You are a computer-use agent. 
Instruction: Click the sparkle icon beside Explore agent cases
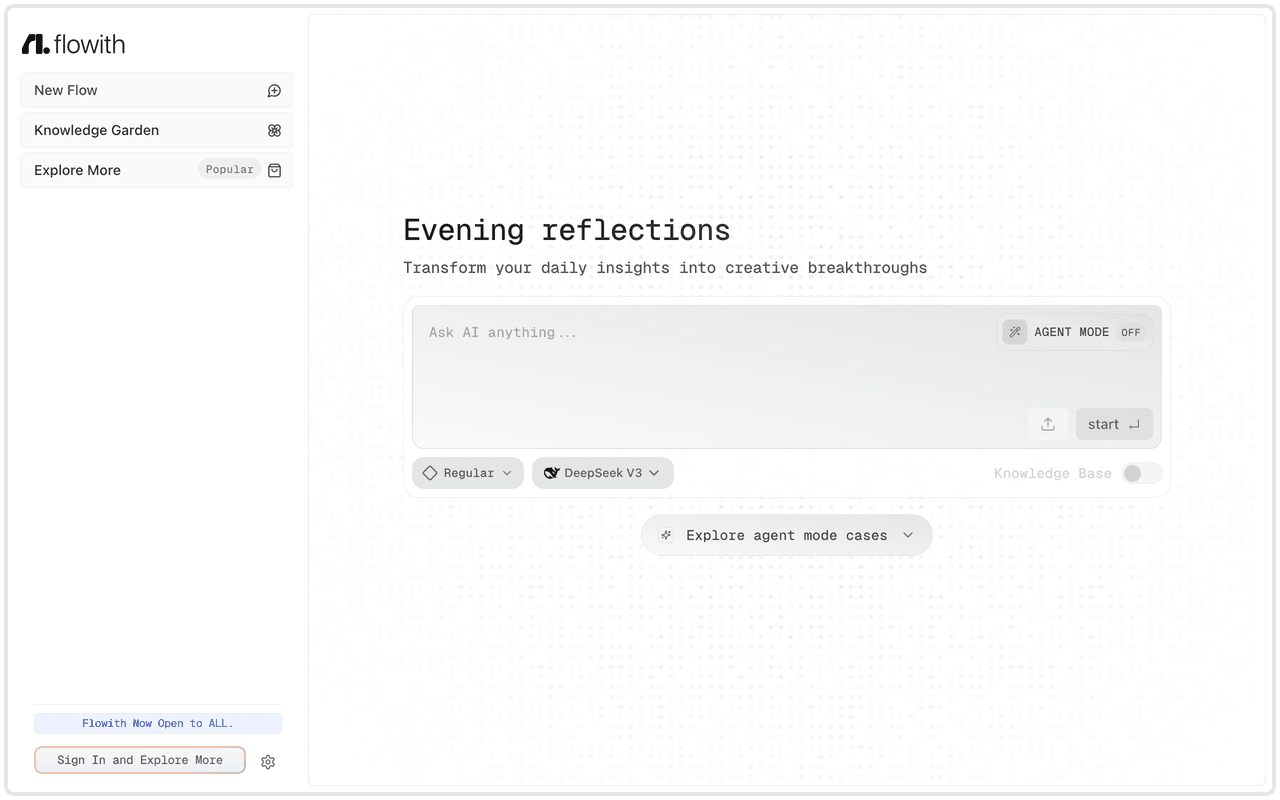[x=666, y=536]
